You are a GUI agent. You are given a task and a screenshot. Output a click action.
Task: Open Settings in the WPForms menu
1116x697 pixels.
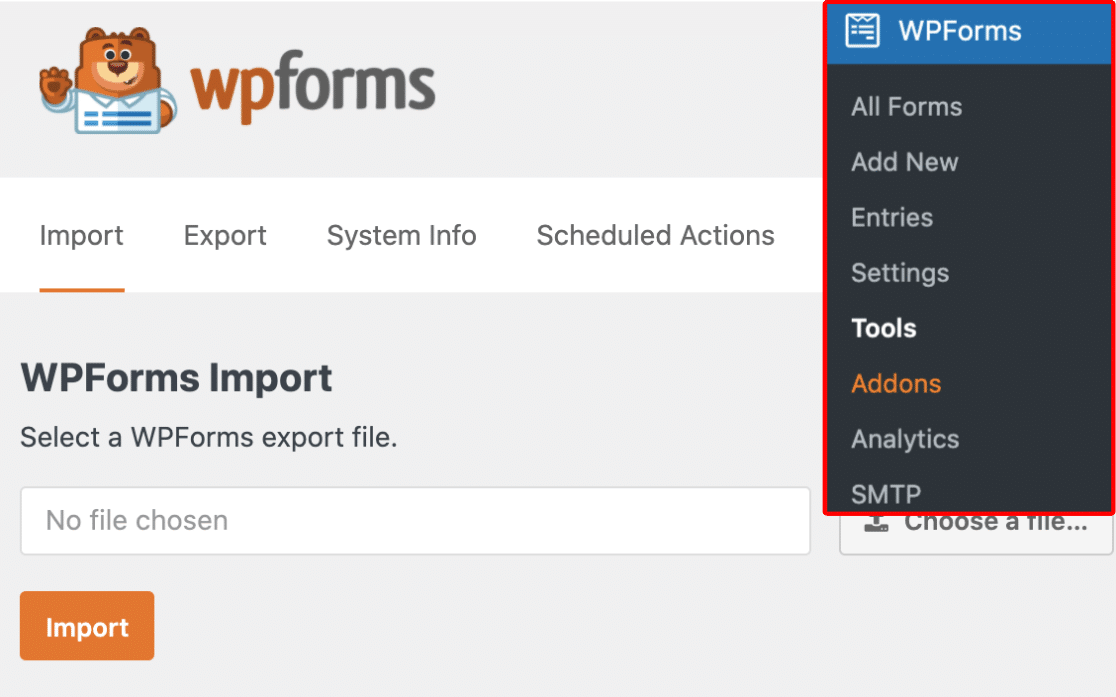point(900,273)
